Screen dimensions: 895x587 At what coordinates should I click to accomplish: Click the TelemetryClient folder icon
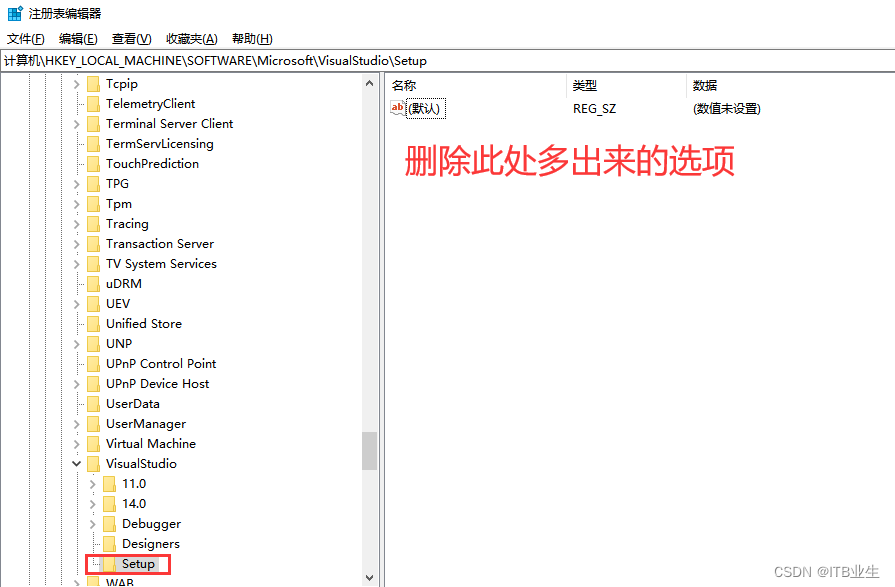click(x=93, y=104)
